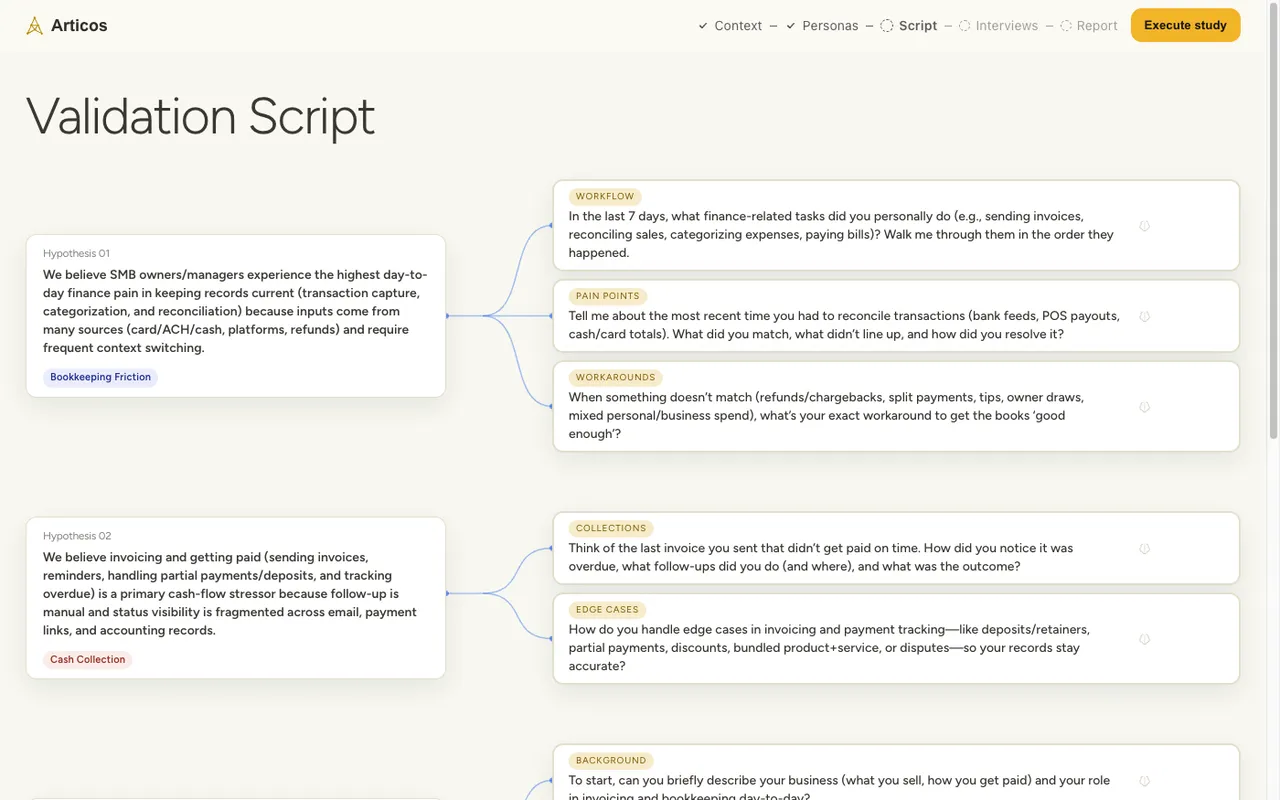Click the Execute study button

pos(1185,25)
